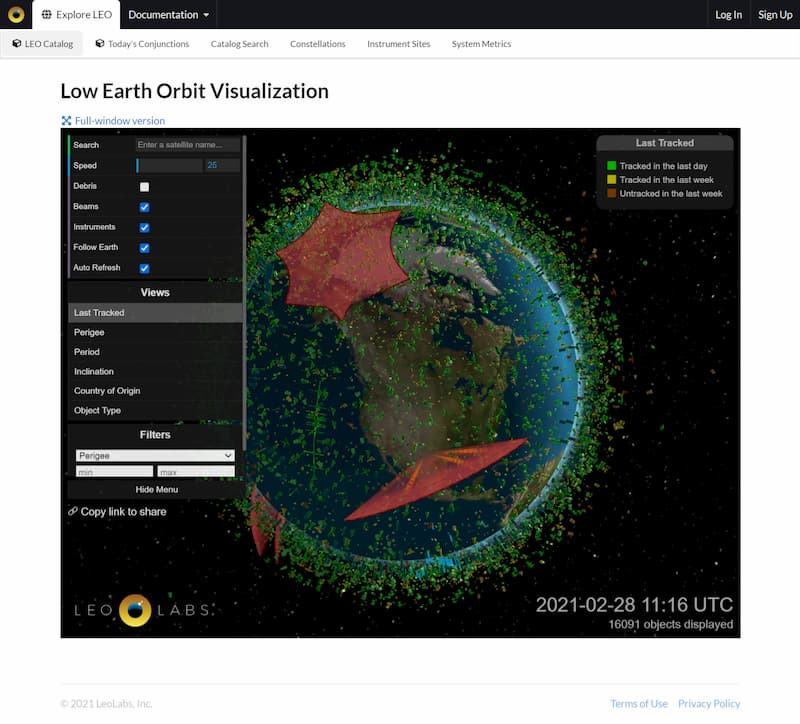Click the cube icon beside Today's Conjunctions
Viewport: 800px width, 724px height.
point(100,43)
